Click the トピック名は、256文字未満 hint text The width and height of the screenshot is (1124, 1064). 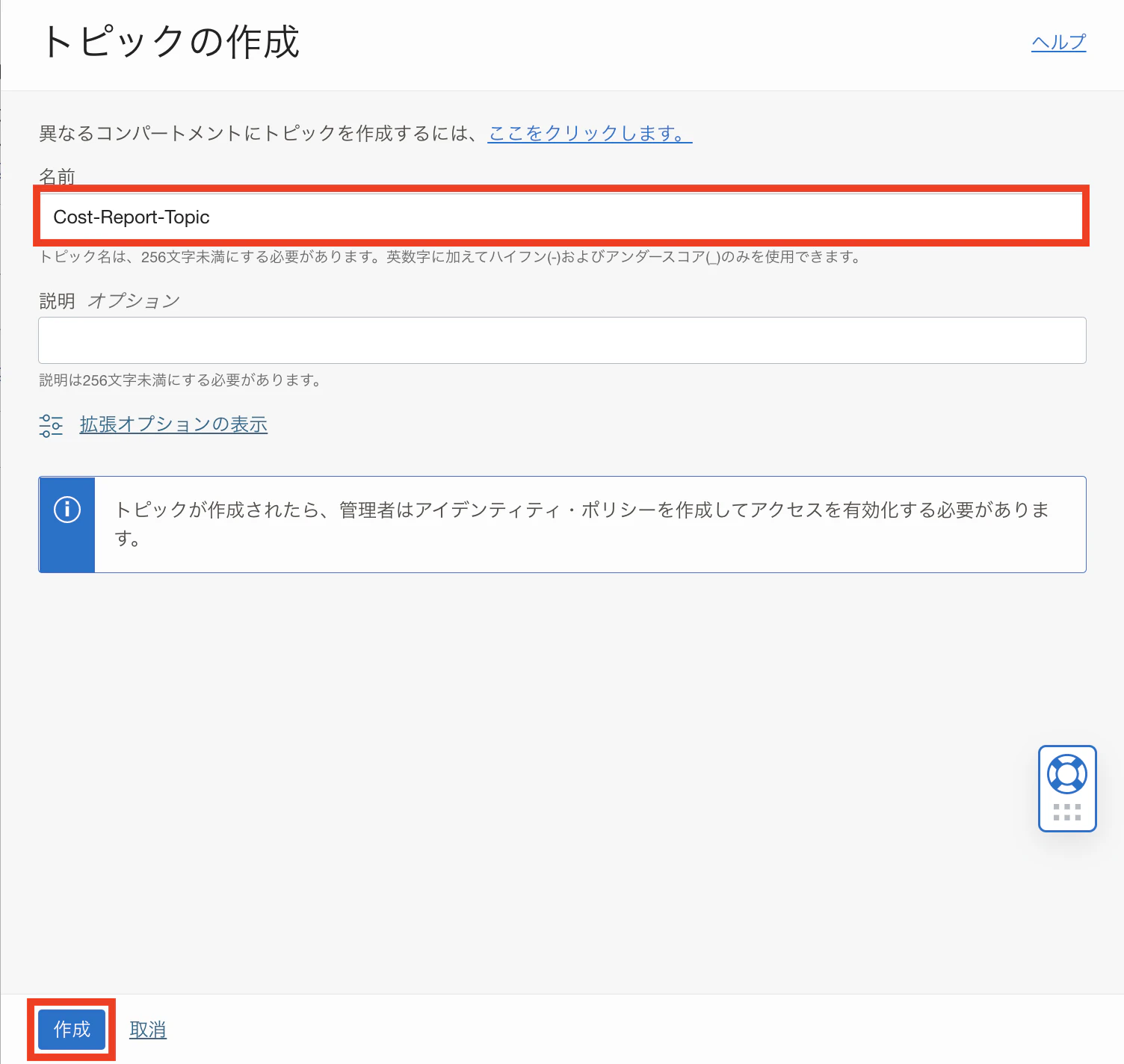click(x=450, y=257)
